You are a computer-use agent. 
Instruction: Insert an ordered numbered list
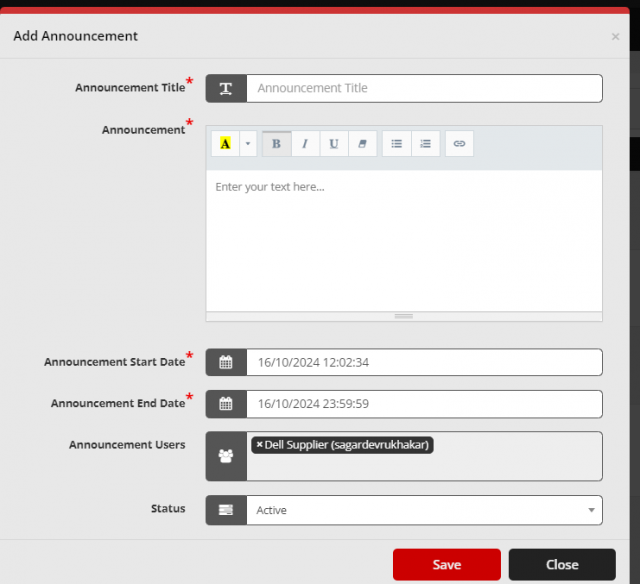tap(426, 144)
